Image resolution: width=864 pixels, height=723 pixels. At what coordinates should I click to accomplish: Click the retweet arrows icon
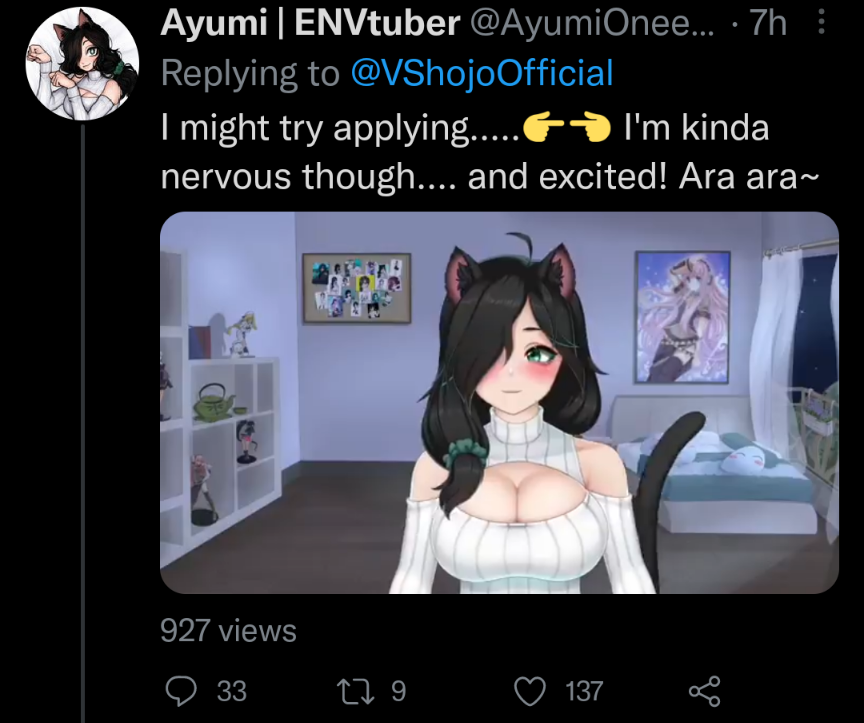(356, 691)
